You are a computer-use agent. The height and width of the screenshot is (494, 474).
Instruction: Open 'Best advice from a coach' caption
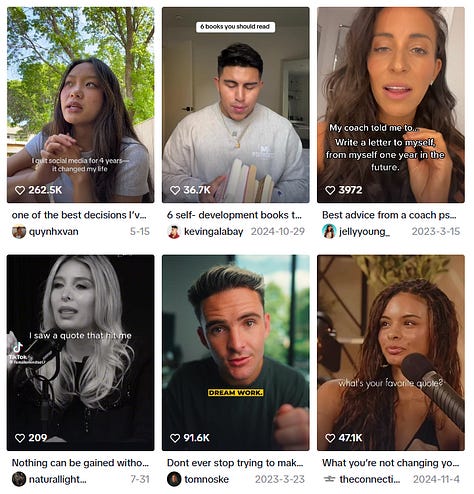[x=389, y=215]
